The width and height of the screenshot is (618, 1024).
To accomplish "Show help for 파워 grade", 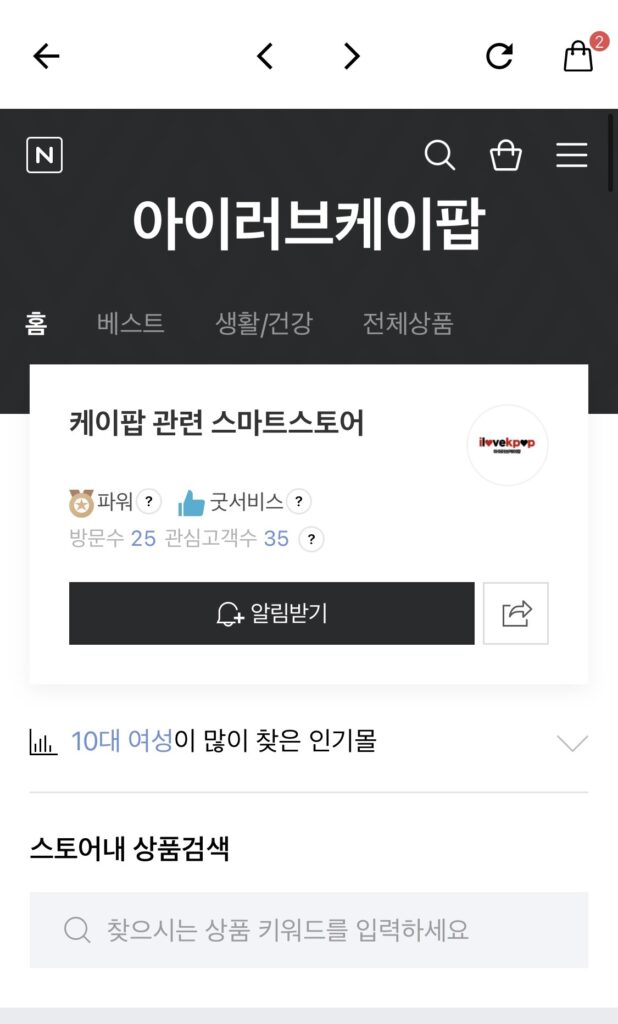I will (x=149, y=502).
